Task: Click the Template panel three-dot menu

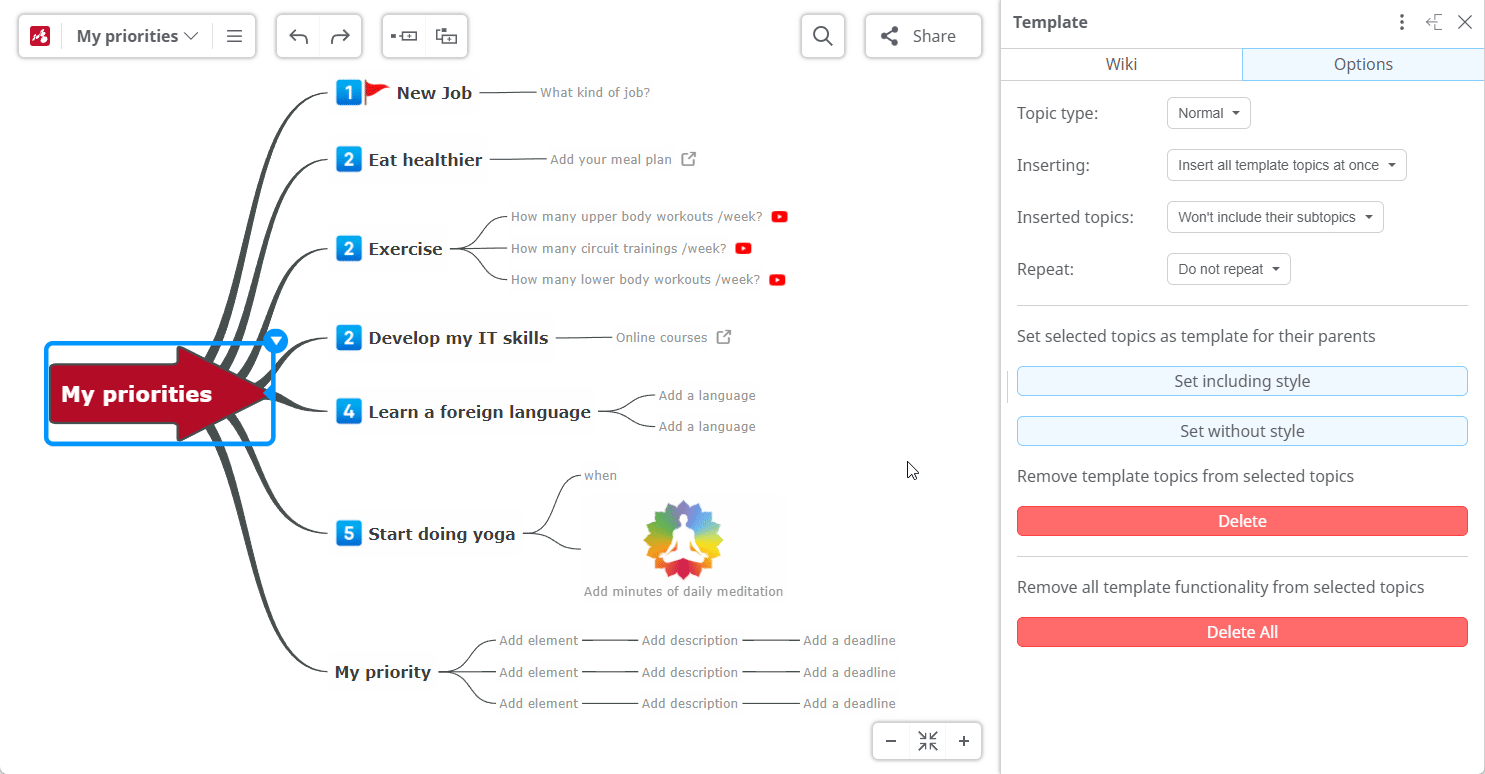Action: click(x=1402, y=22)
